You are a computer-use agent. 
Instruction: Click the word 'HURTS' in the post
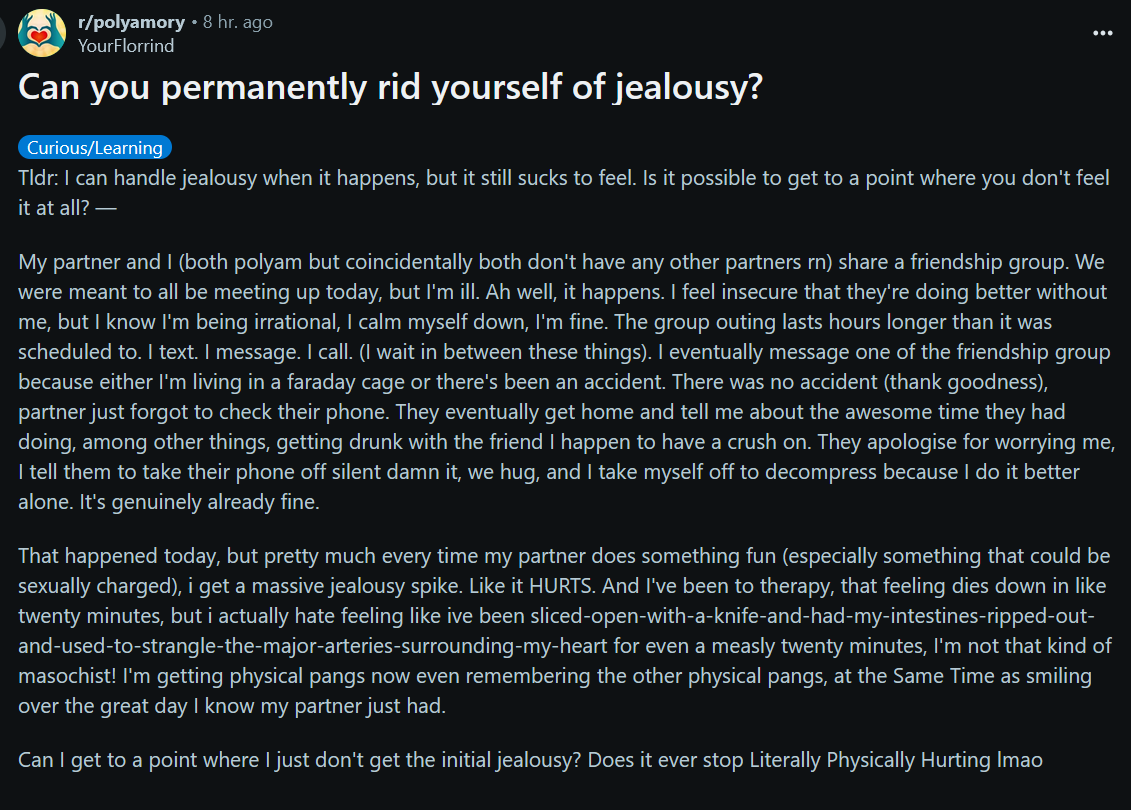tap(560, 586)
